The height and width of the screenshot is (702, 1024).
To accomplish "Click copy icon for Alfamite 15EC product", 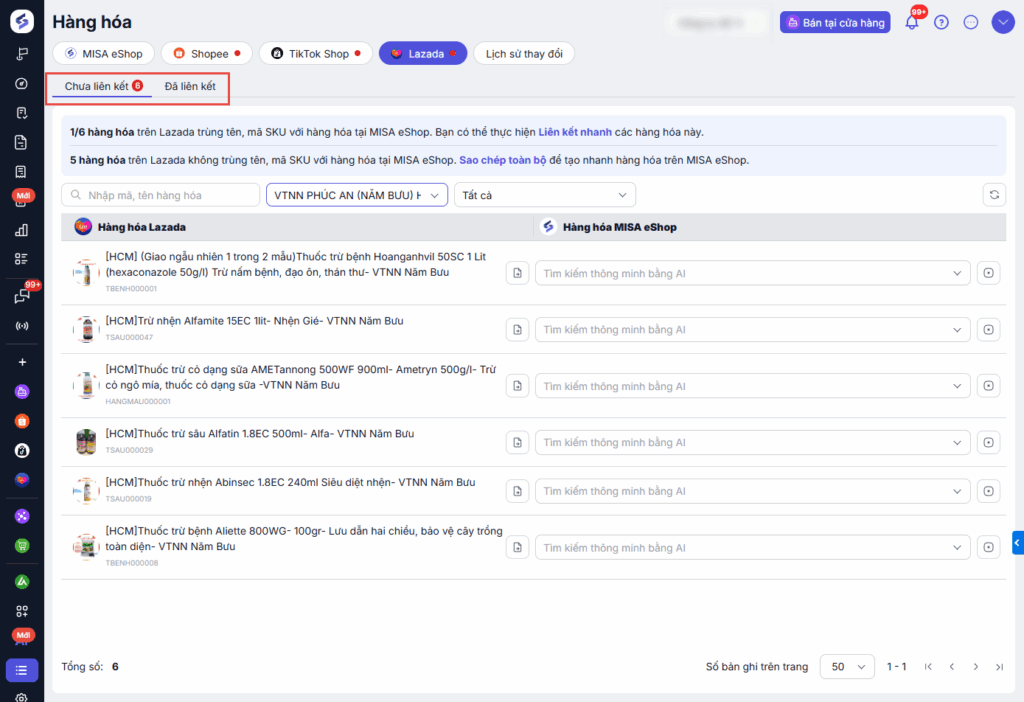I will [x=517, y=330].
